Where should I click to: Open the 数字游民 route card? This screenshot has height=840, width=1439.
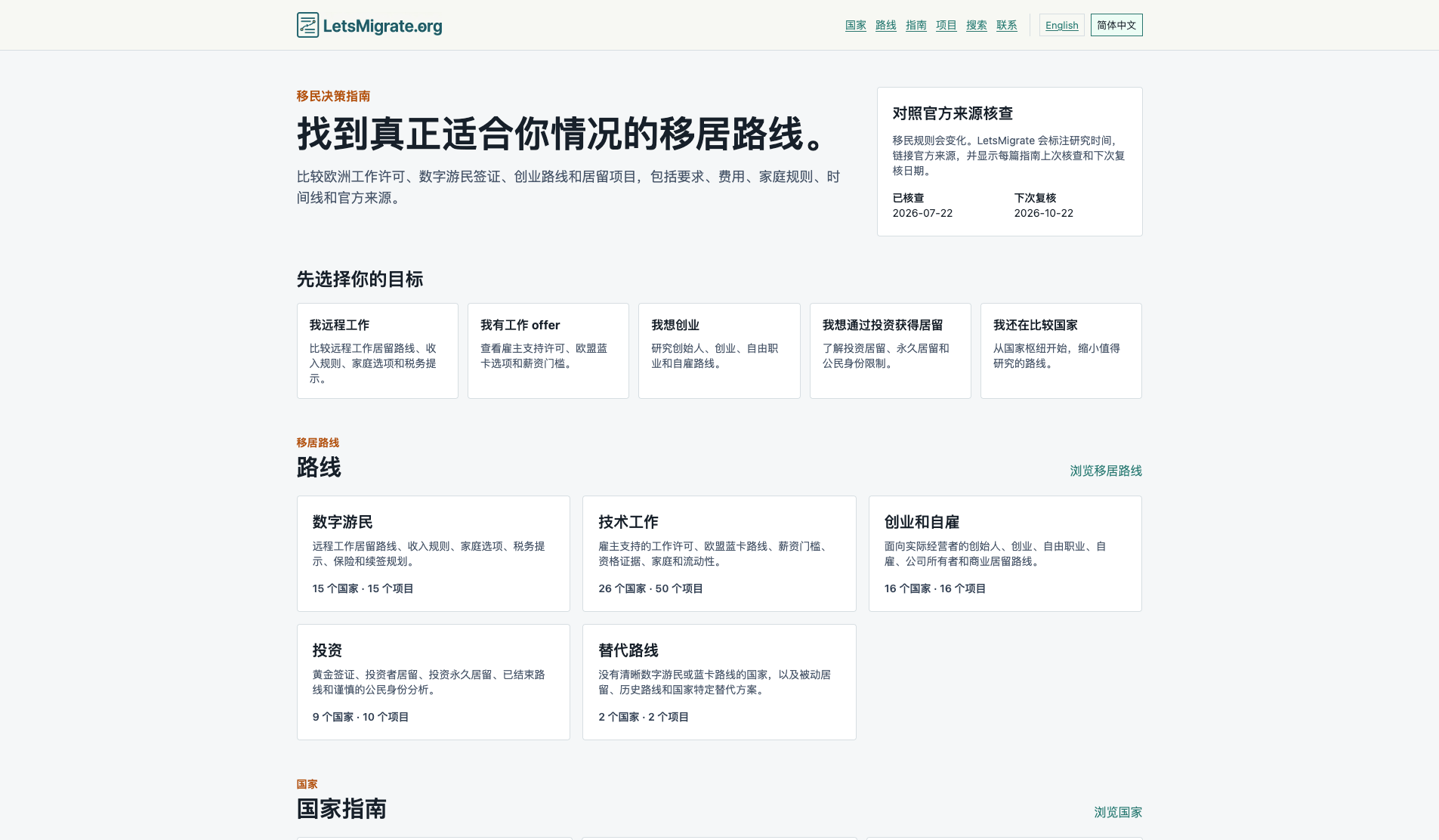click(434, 554)
